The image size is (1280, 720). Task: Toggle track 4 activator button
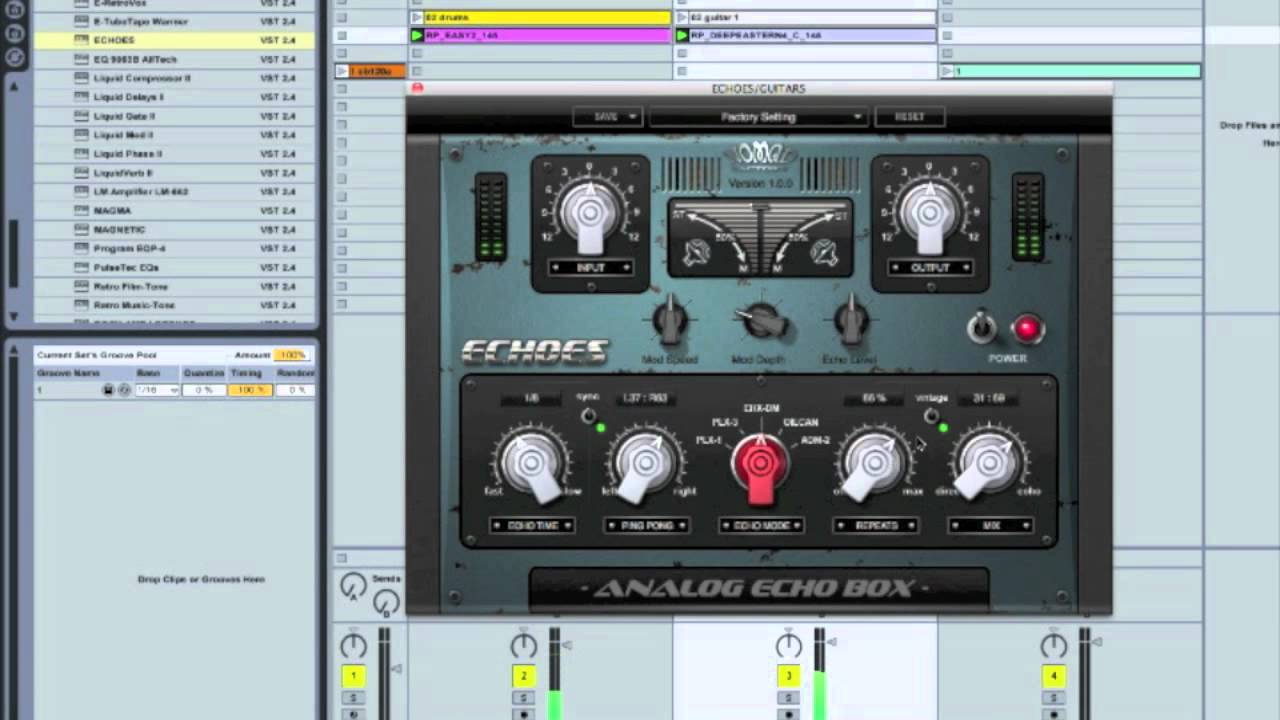(x=1053, y=677)
